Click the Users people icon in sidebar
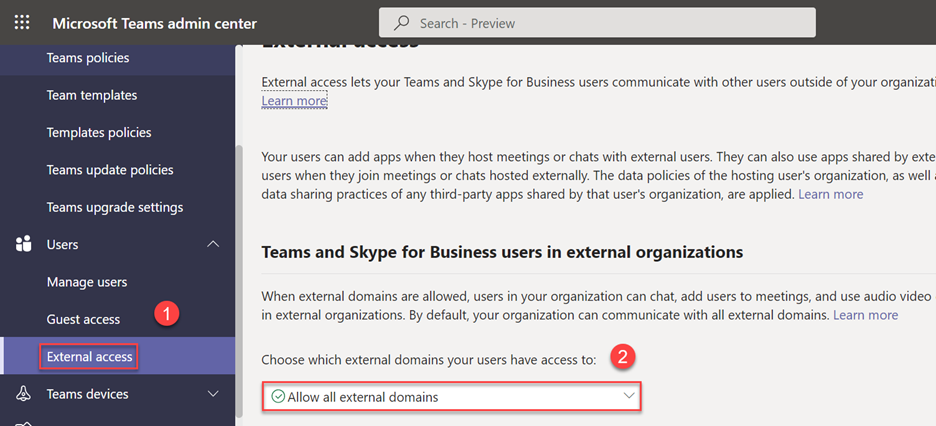Image resolution: width=936 pixels, height=426 pixels. coord(23,245)
